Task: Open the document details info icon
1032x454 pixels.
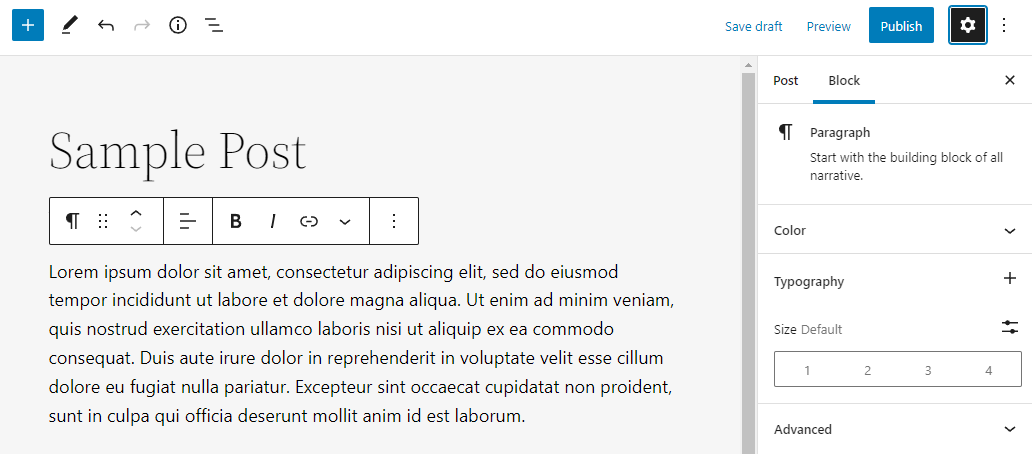Action: [x=178, y=26]
